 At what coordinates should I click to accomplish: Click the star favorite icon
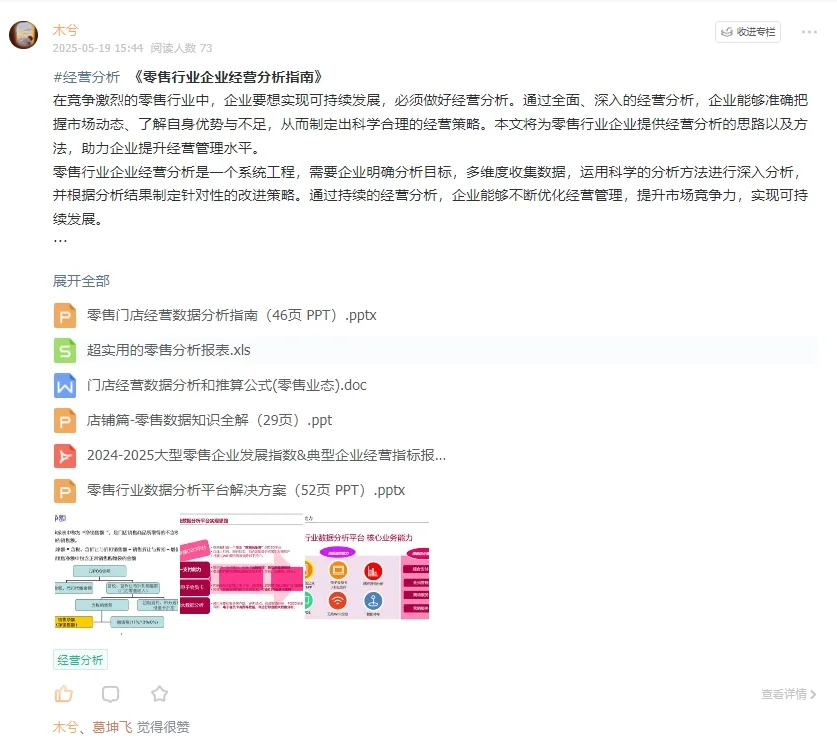(159, 694)
